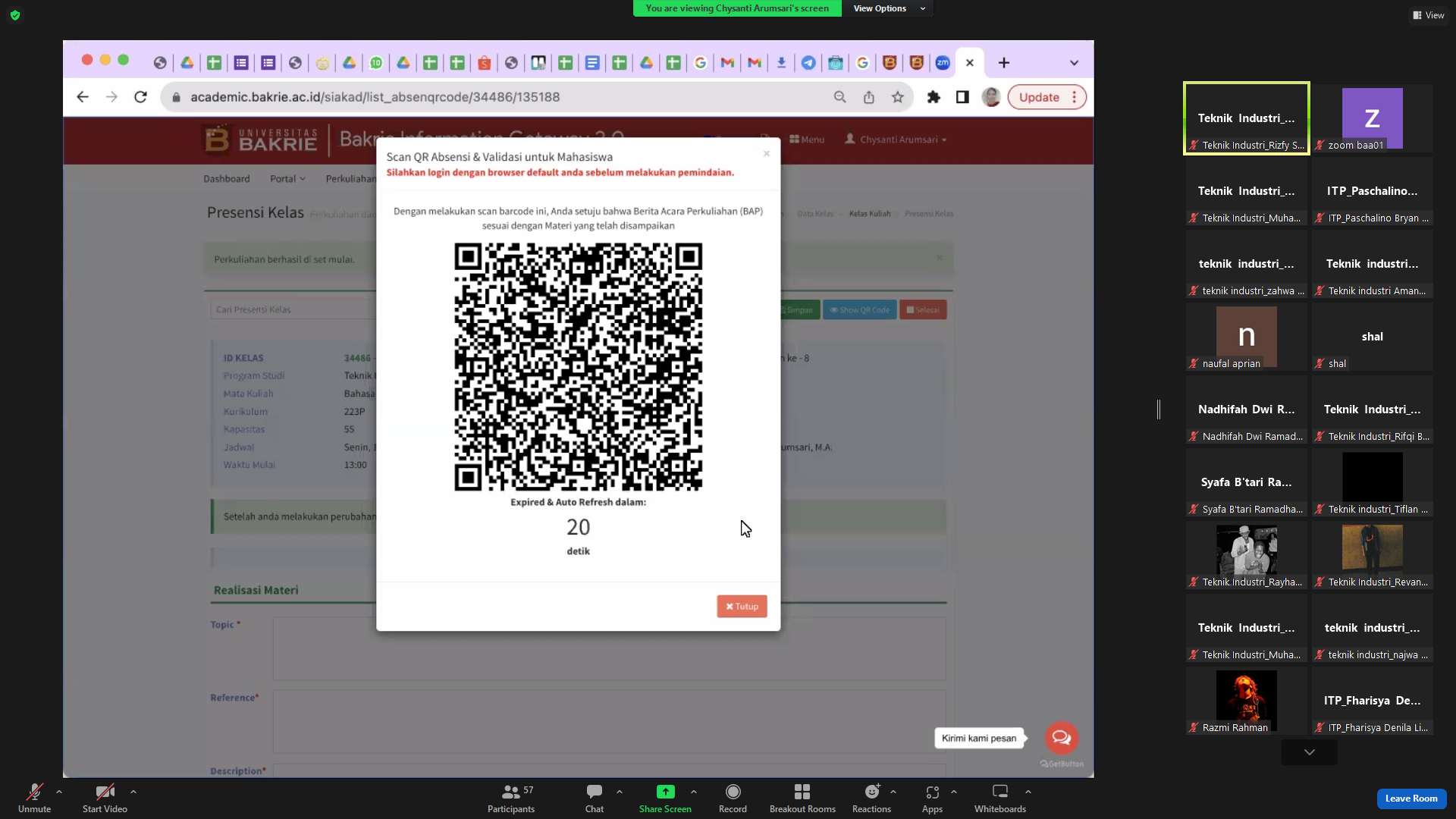Close the active browser tab
This screenshot has height=819, width=1456.
point(970,63)
